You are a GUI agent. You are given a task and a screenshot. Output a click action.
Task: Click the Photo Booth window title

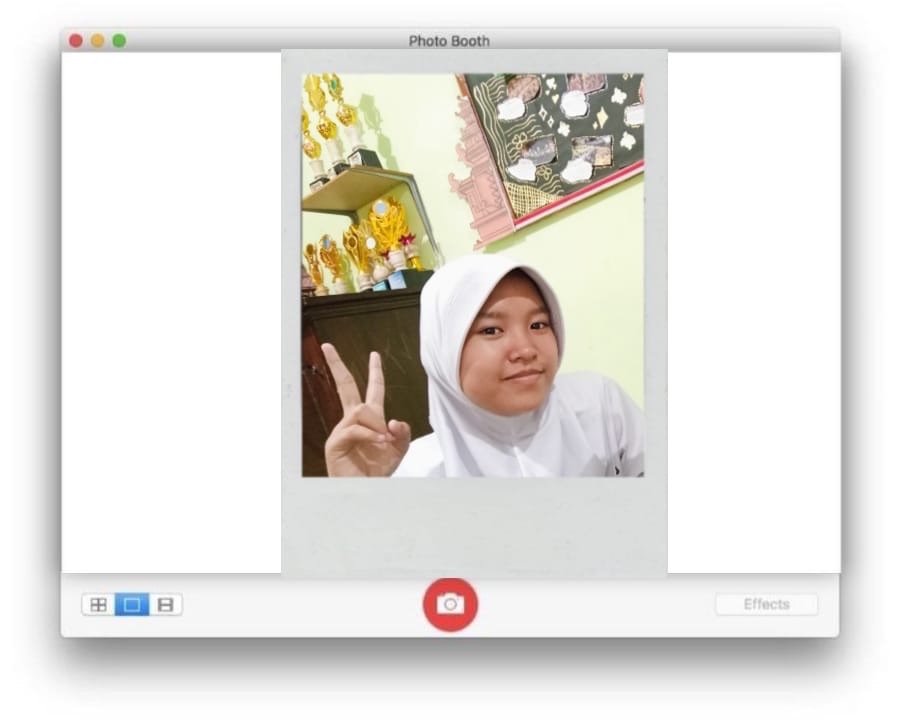pos(449,41)
